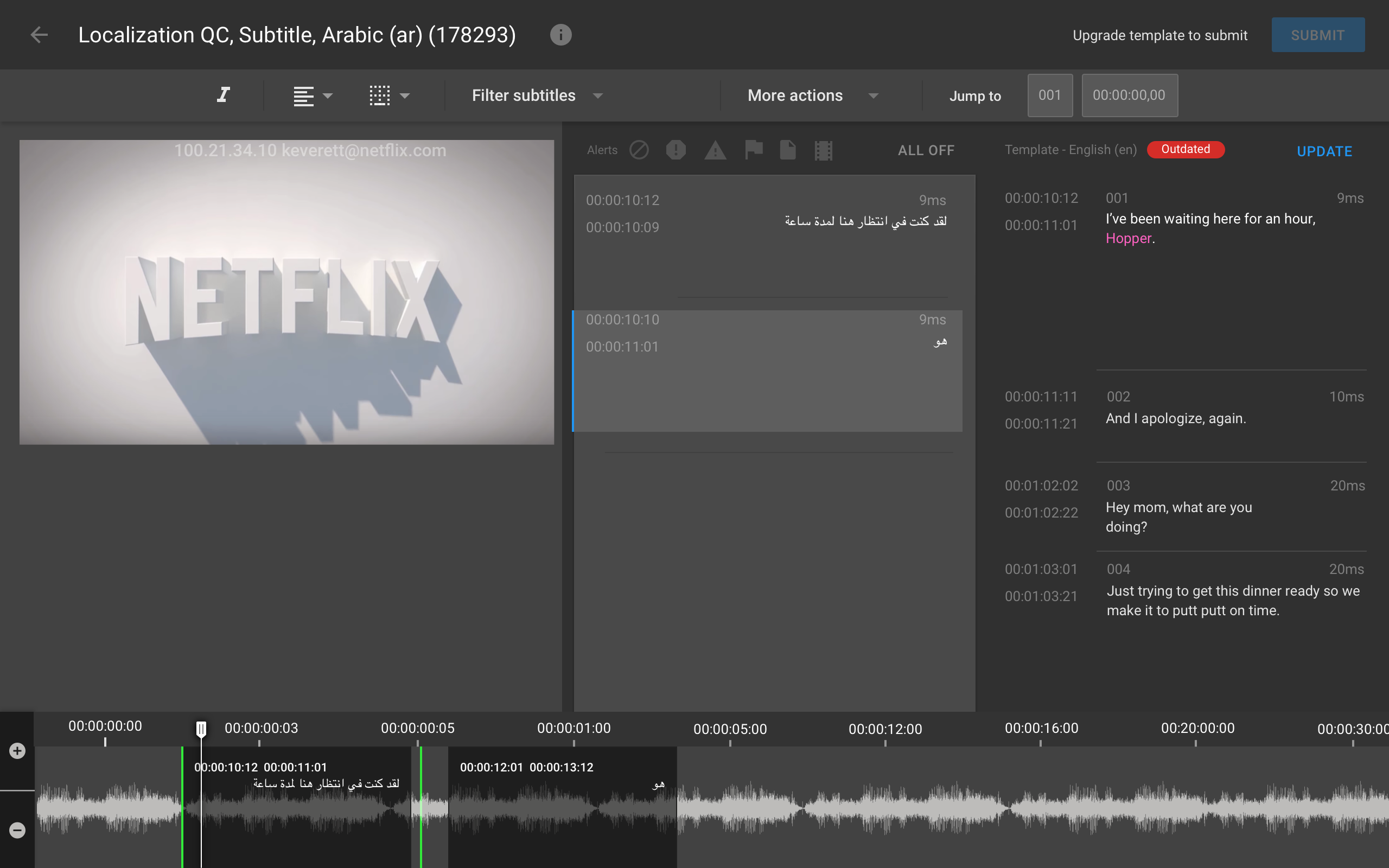This screenshot has width=1389, height=868.
Task: Open the Filter subtitles dropdown
Action: point(537,95)
